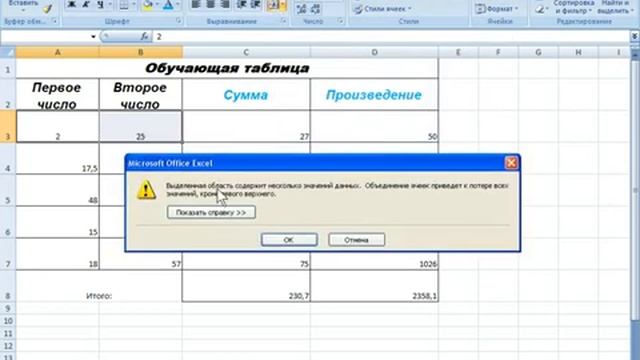Click the Format Painter brush icon
This screenshot has width=640, height=360.
tap(48, 8)
